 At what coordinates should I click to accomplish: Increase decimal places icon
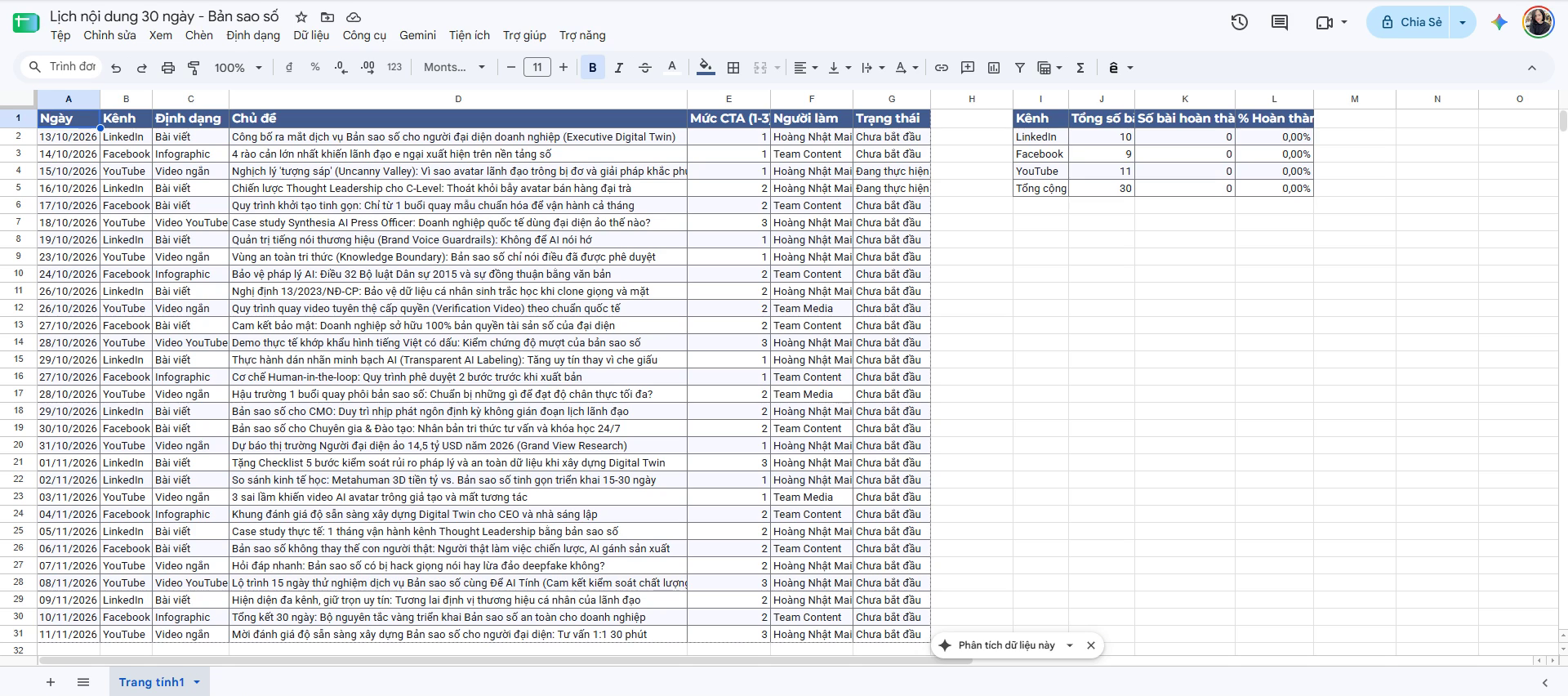[x=367, y=67]
